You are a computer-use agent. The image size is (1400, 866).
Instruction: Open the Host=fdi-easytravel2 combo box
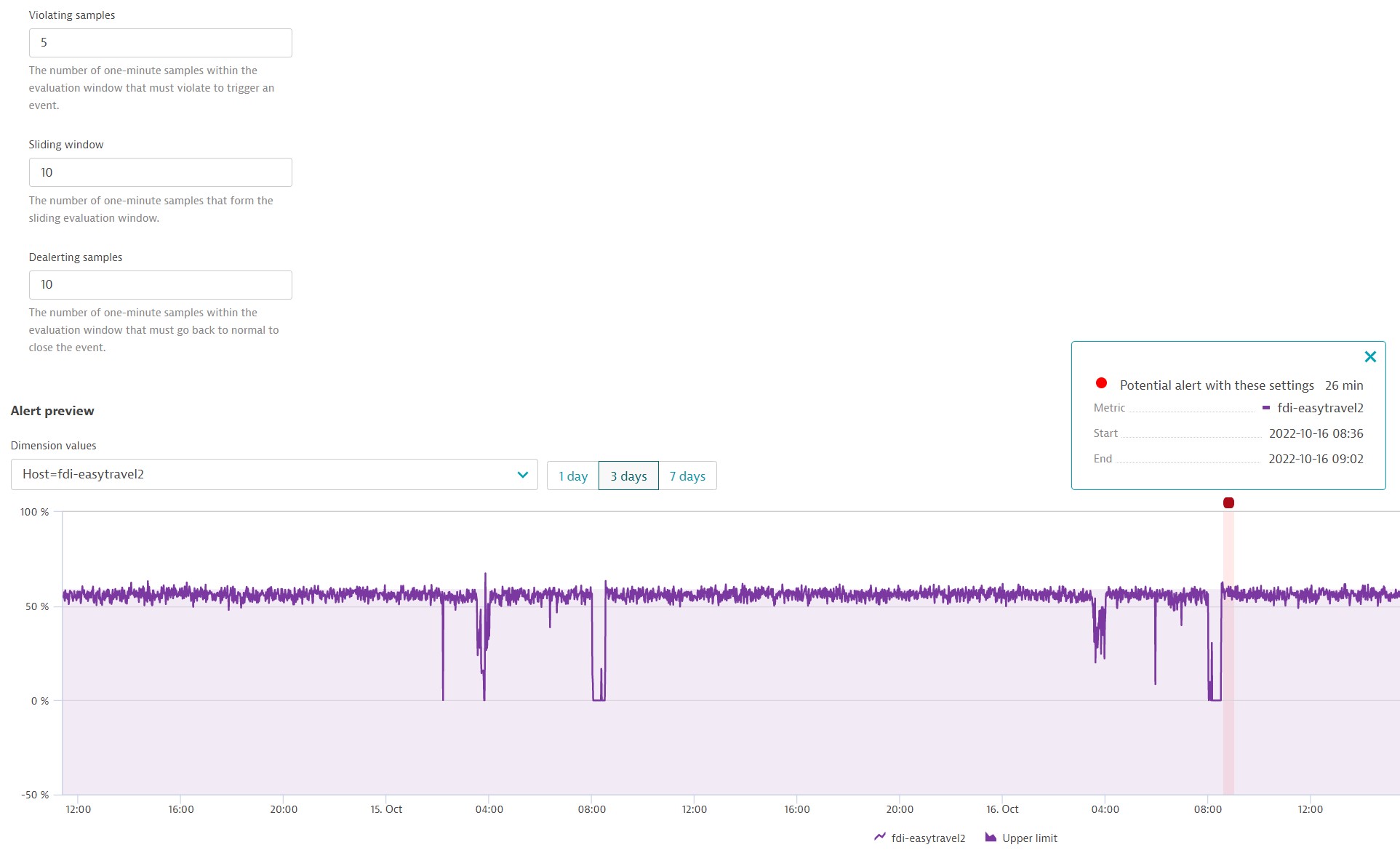pos(262,475)
